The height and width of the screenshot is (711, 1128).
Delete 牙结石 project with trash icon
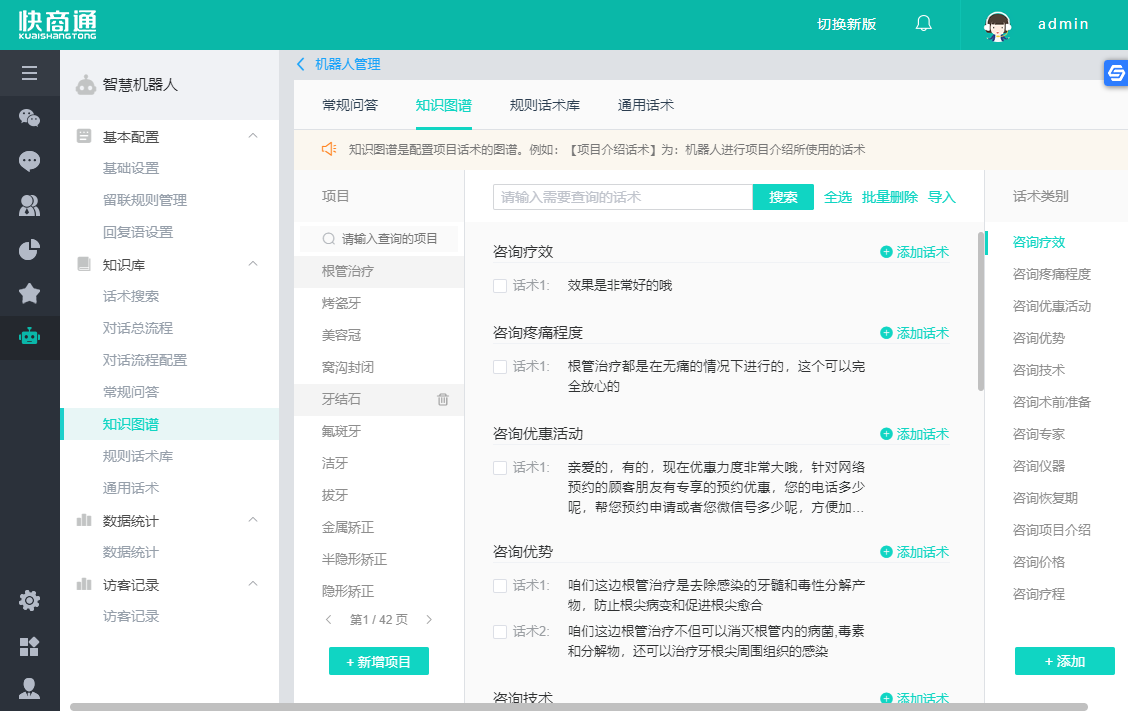coord(443,400)
